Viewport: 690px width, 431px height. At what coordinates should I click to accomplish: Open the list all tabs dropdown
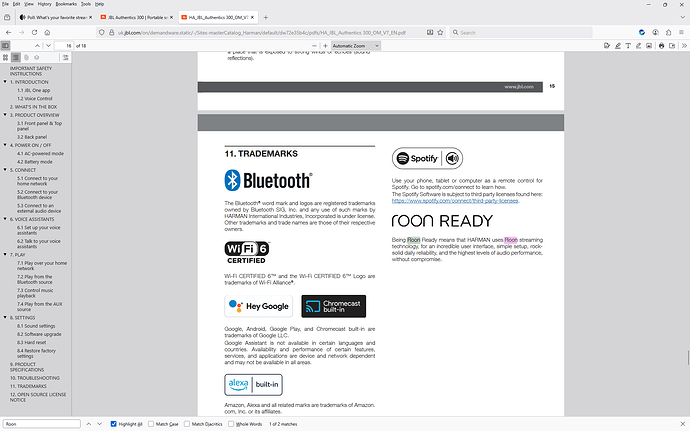[x=683, y=17]
